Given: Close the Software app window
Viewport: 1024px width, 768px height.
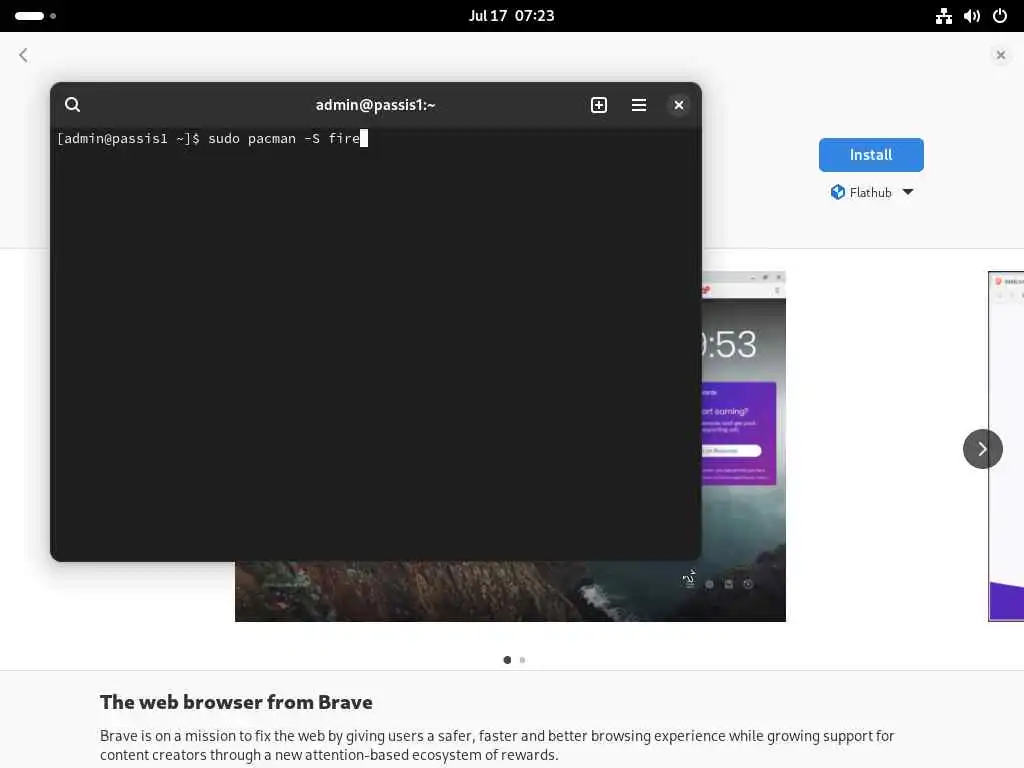Looking at the screenshot, I should pyautogui.click(x=1000, y=55).
